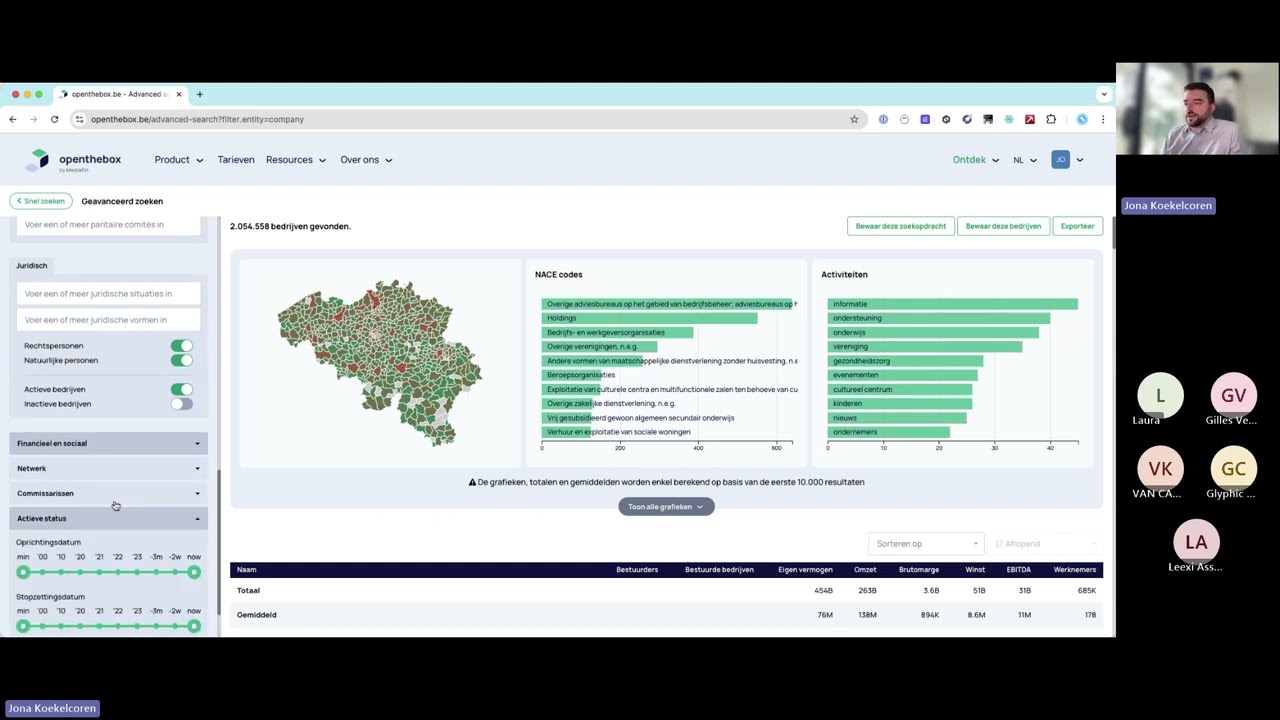Focus the juridische vormen input
Screen dimensions: 1280x720
click(108, 320)
